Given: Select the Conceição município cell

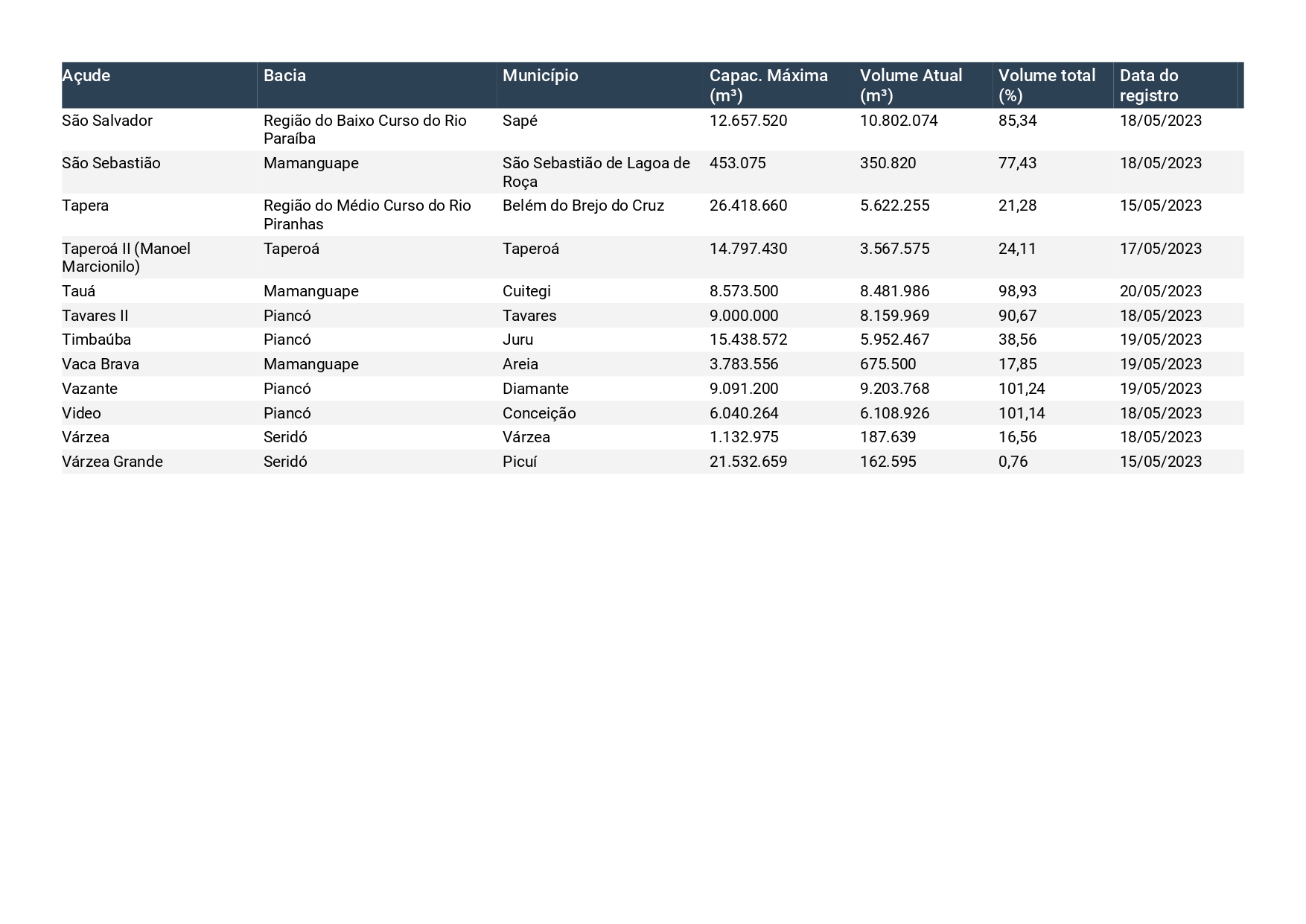Looking at the screenshot, I should click(539, 413).
